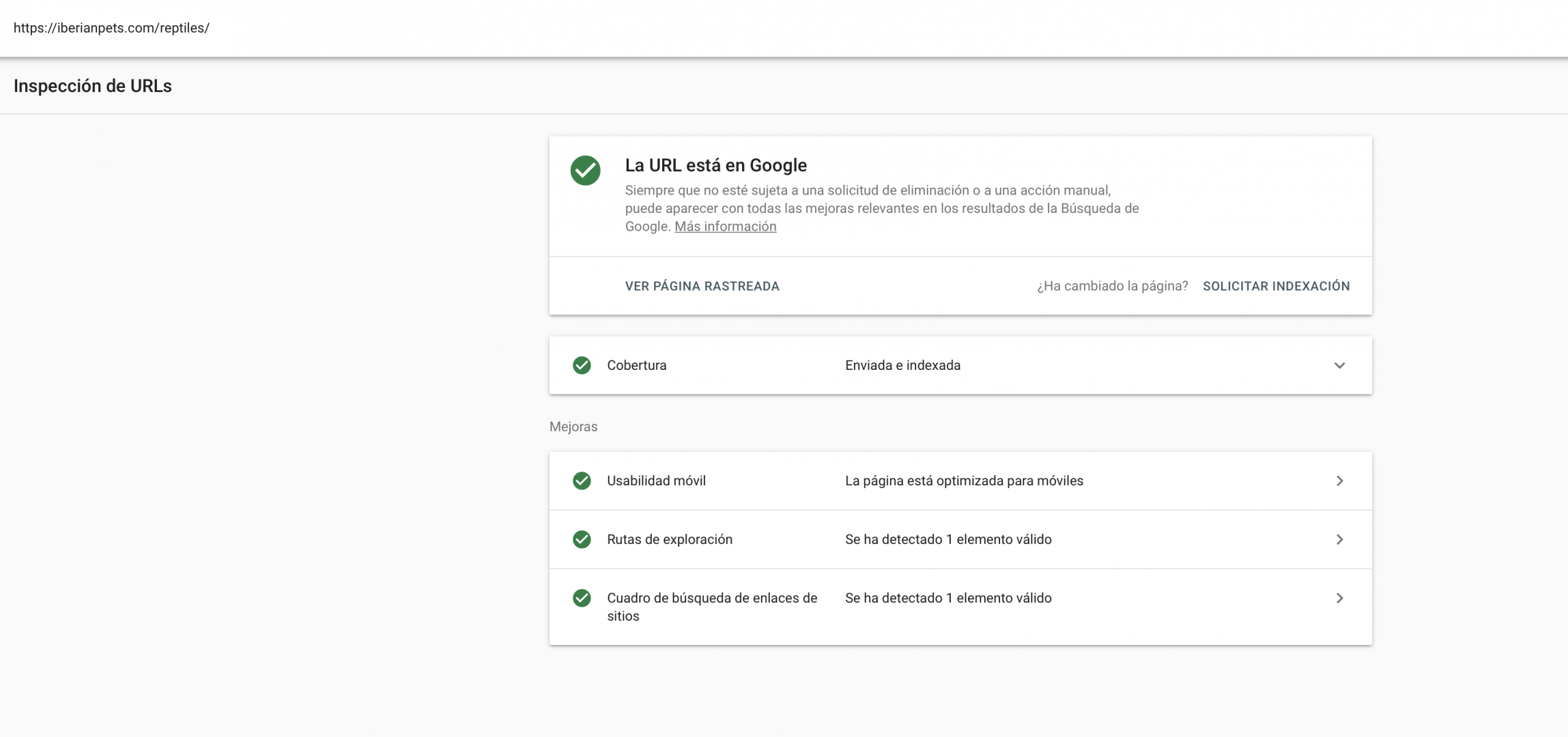Click the Enviada e indexada status
Screen dimensions: 1568x737
tap(902, 365)
